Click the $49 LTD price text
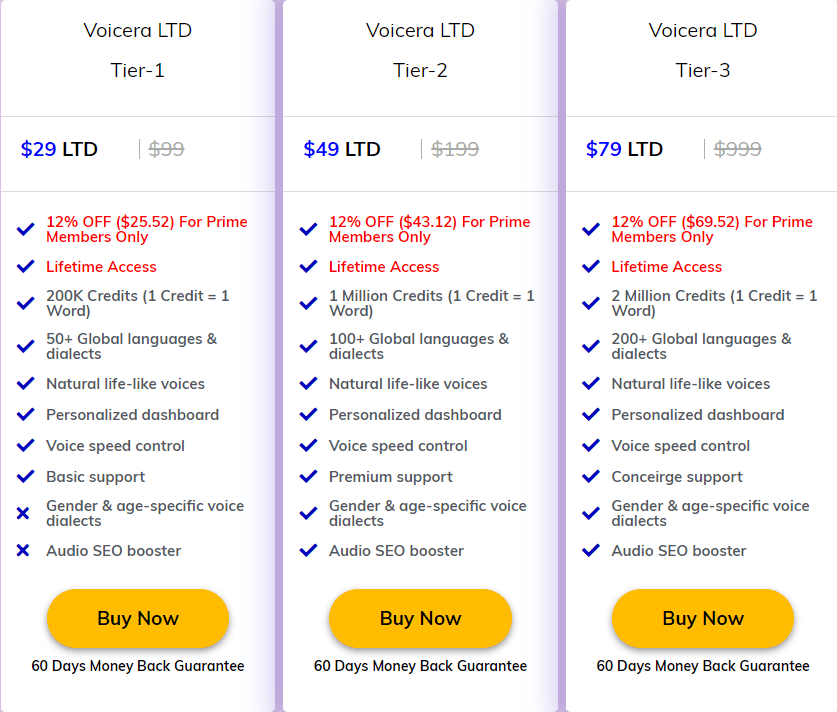The image size is (837, 712). point(340,148)
